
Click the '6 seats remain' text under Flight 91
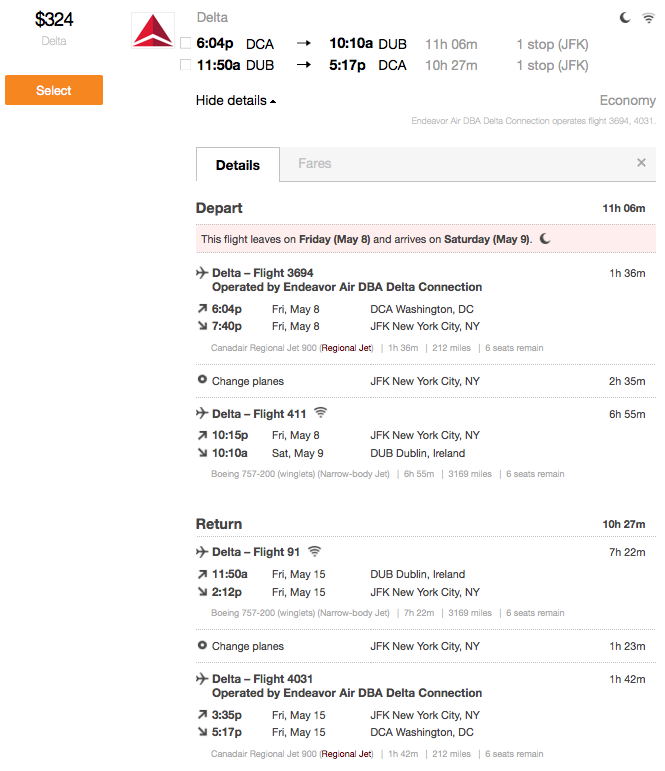[535, 613]
